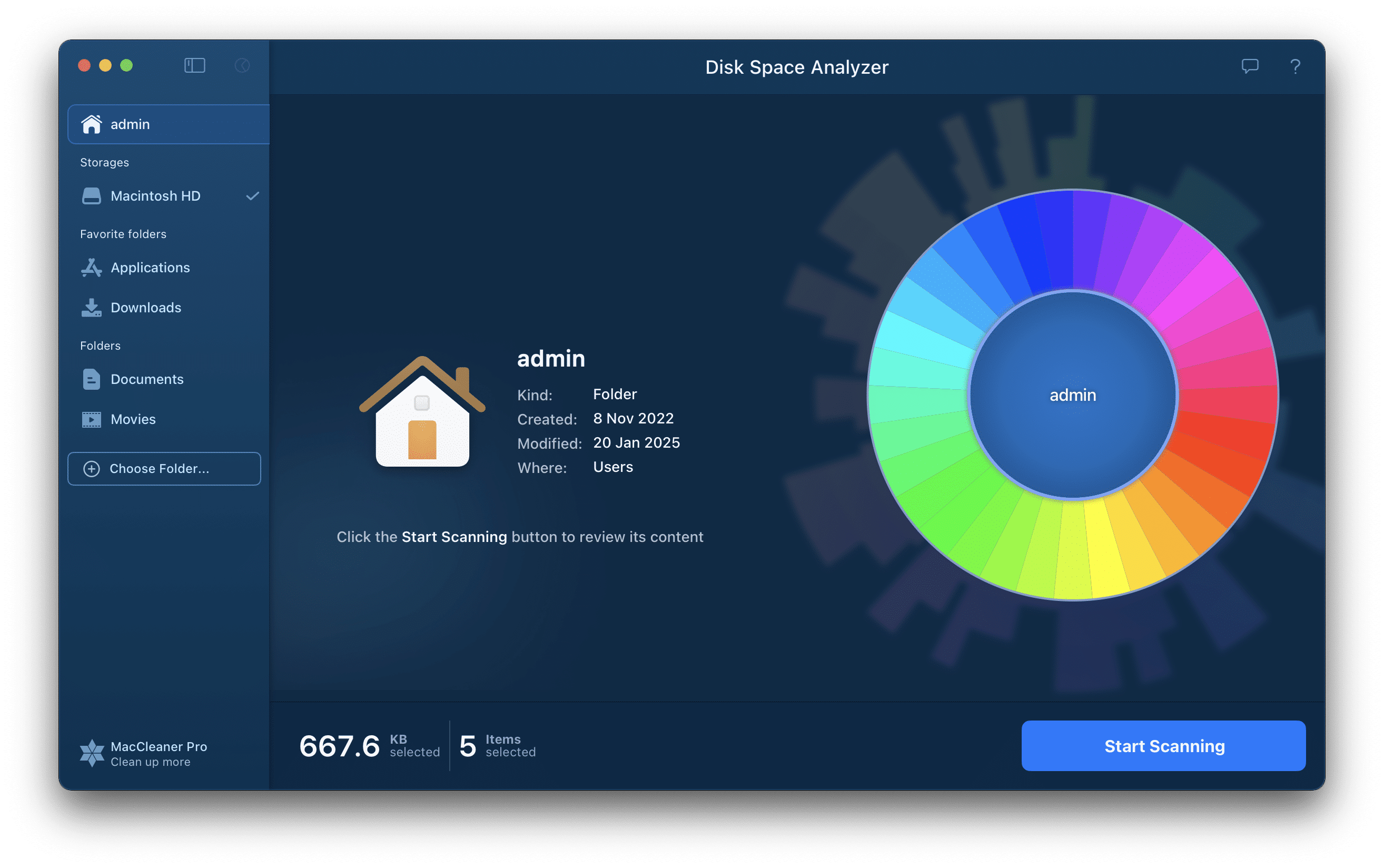The image size is (1384, 868).
Task: Select the Downloads favorite folder icon
Action: (x=91, y=307)
